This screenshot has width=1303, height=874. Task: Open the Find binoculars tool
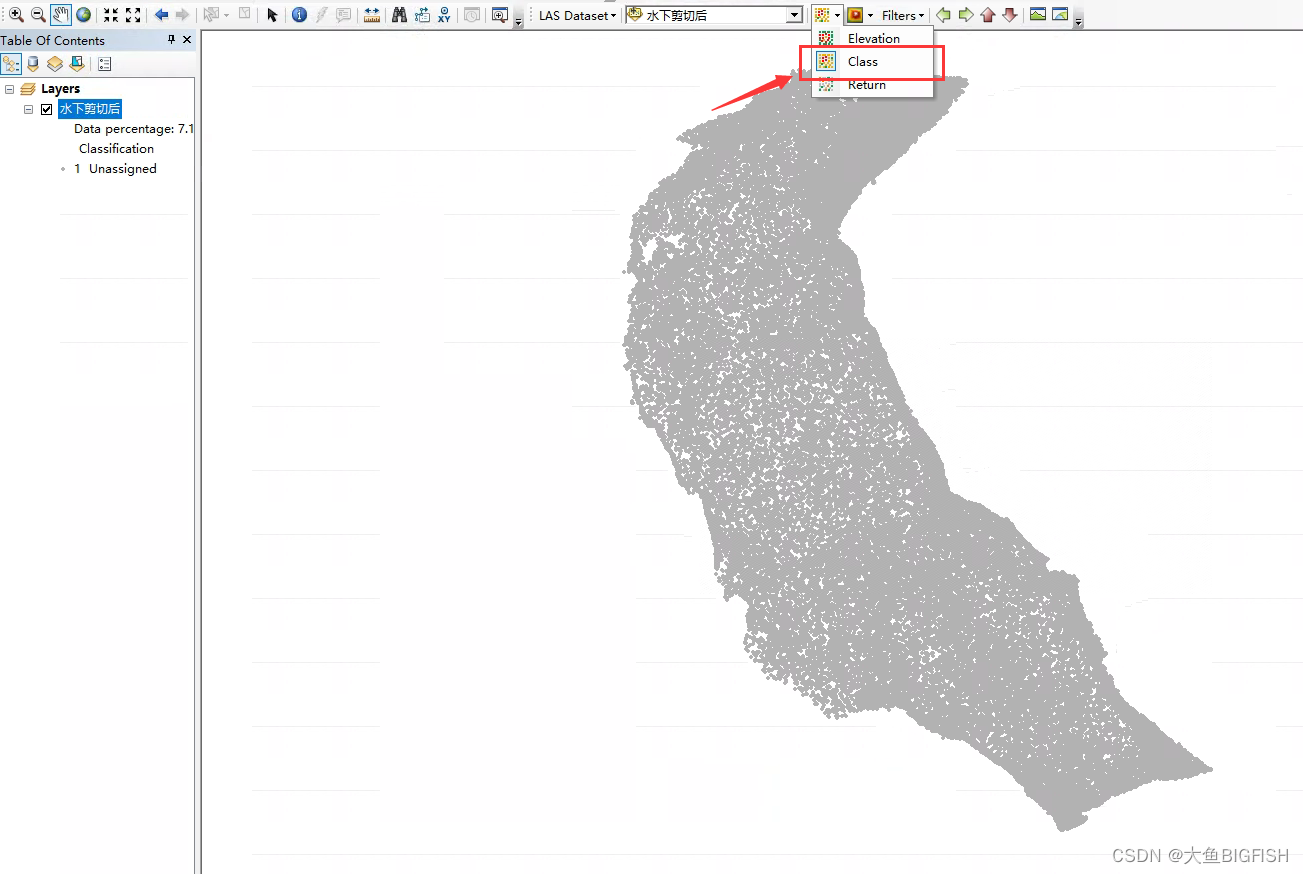click(x=399, y=14)
